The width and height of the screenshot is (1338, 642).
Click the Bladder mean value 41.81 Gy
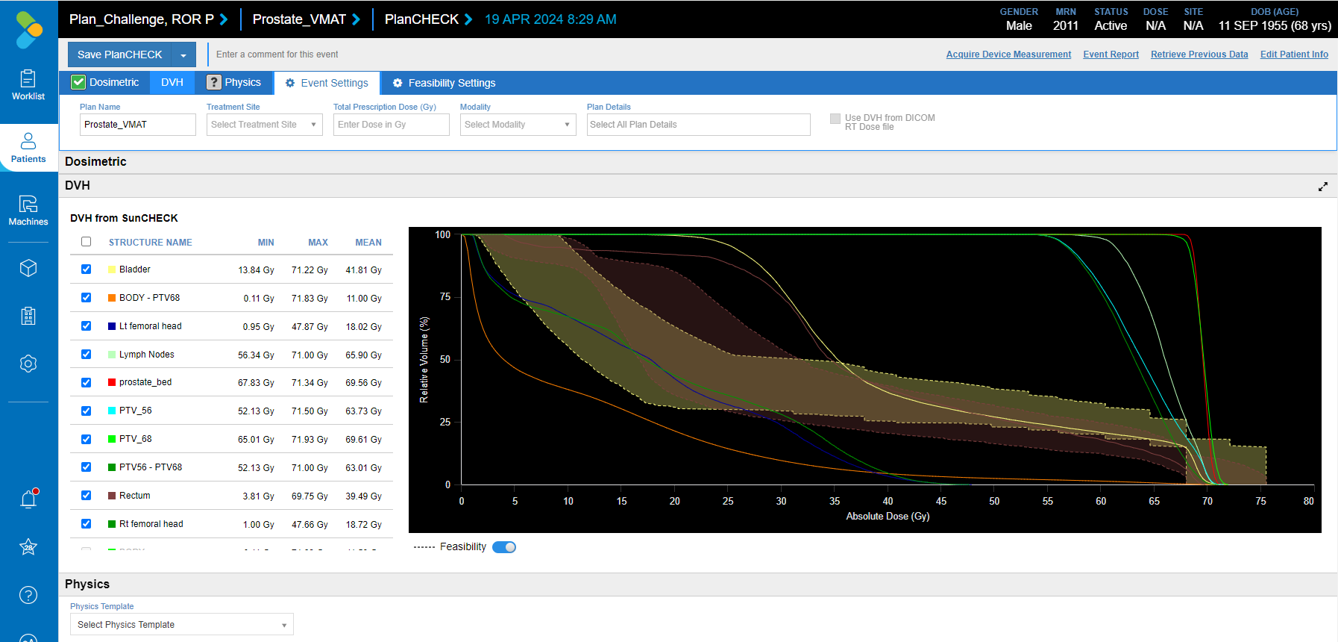(363, 270)
